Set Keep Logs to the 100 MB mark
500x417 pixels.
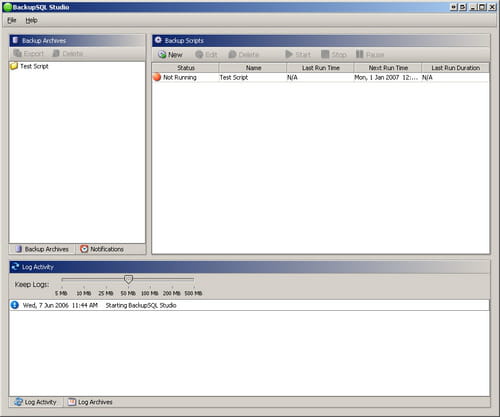click(150, 293)
